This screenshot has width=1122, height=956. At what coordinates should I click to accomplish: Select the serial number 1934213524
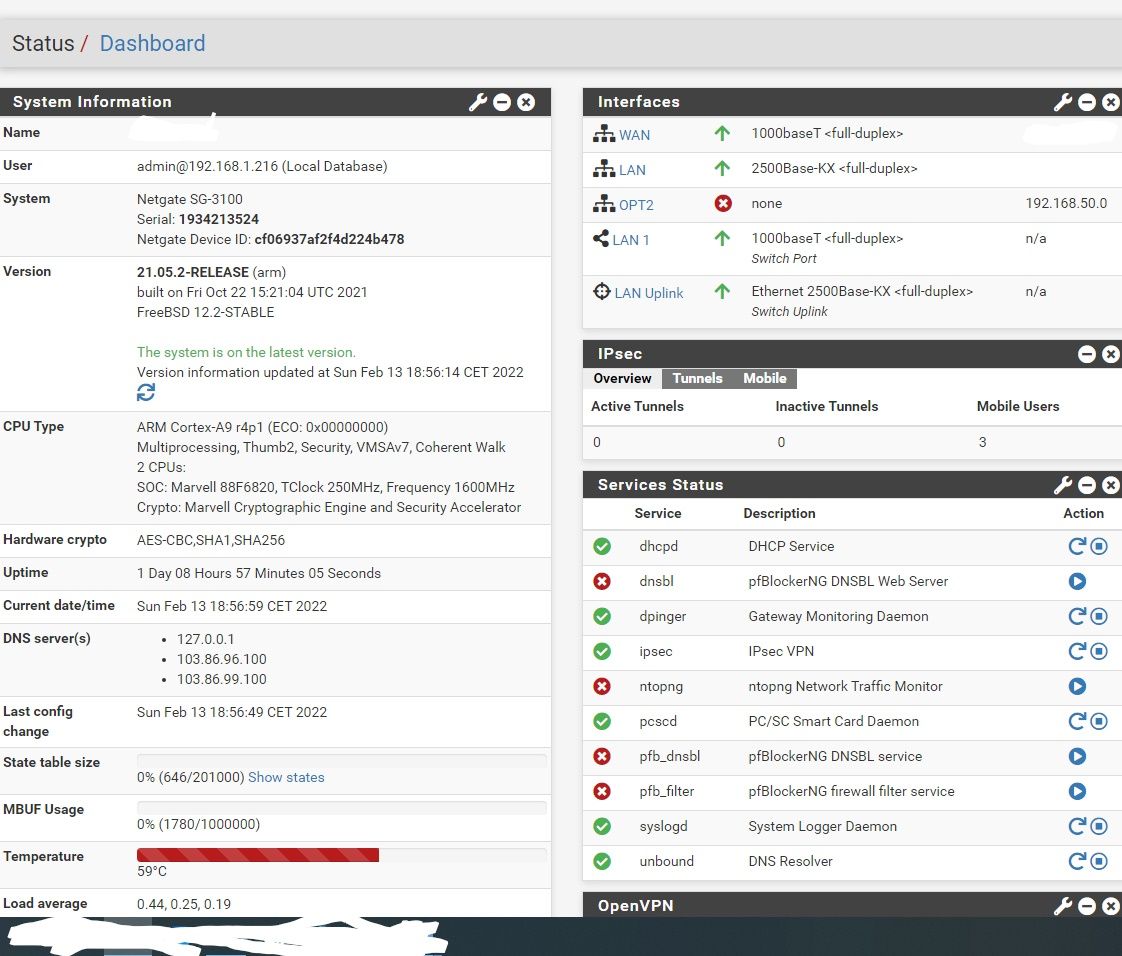pyautogui.click(x=219, y=219)
